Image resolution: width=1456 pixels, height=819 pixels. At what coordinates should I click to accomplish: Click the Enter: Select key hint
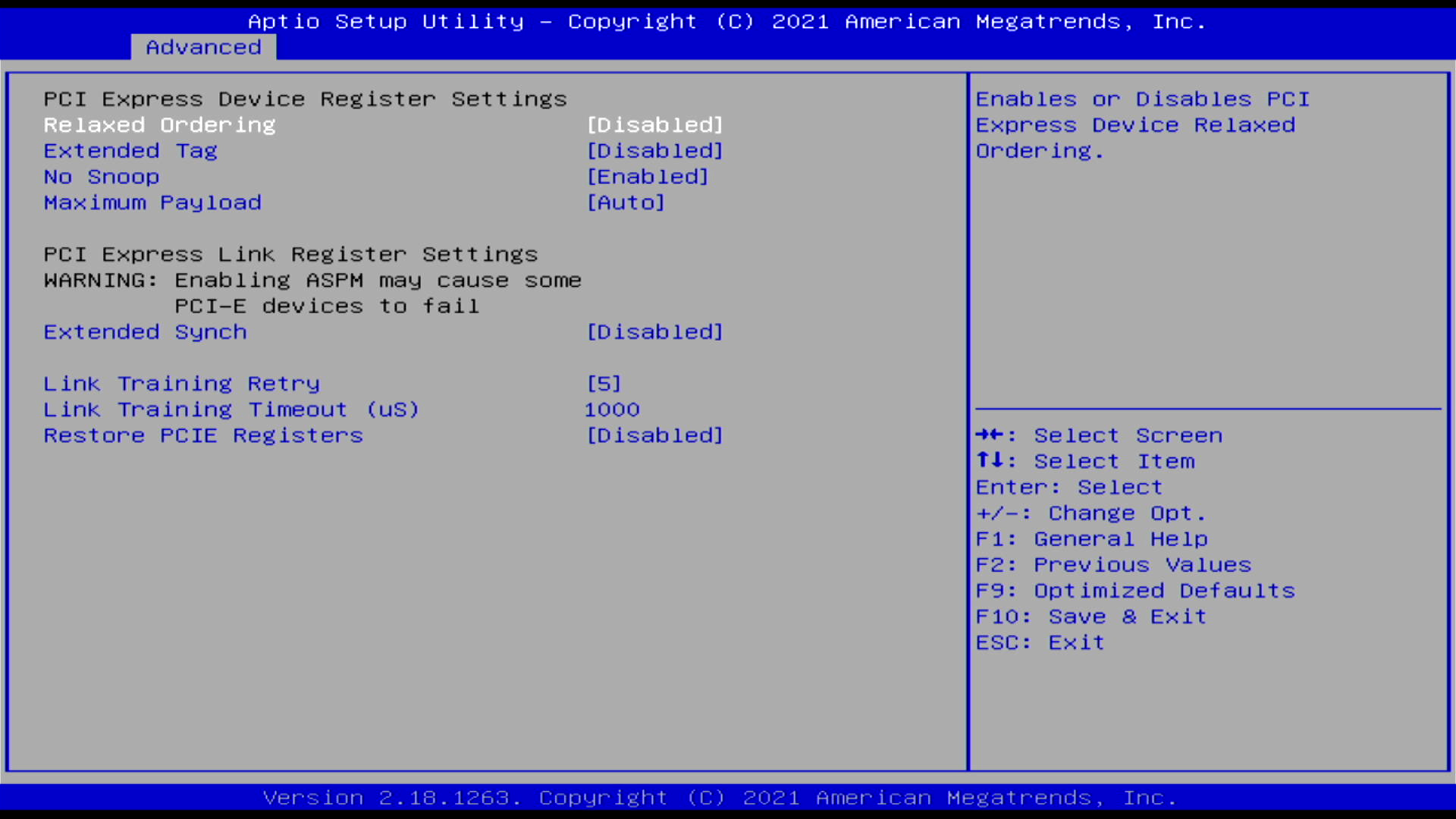pos(1068,488)
